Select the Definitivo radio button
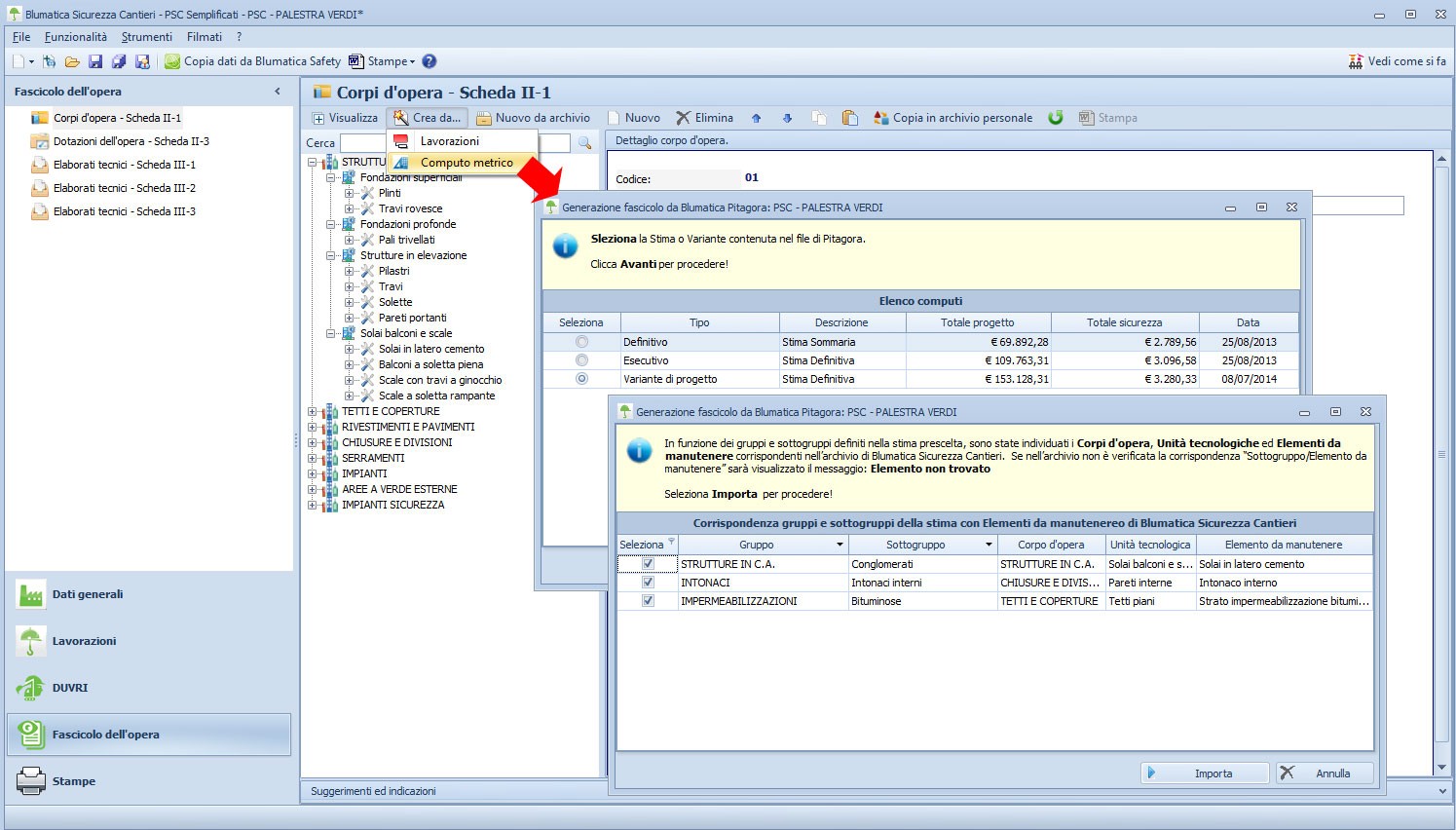Viewport: 1456px width, 830px height. (581, 342)
